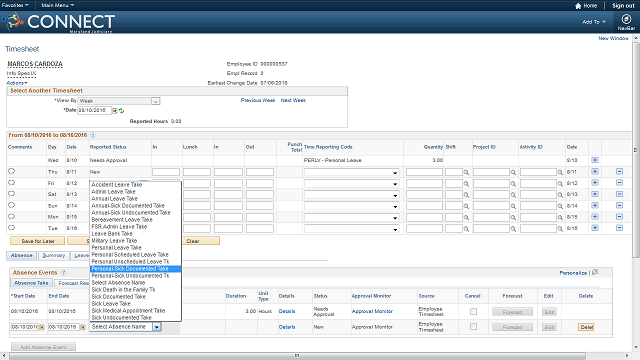Click Sign out link
Screen dimensions: 640x360
(x=623, y=6)
